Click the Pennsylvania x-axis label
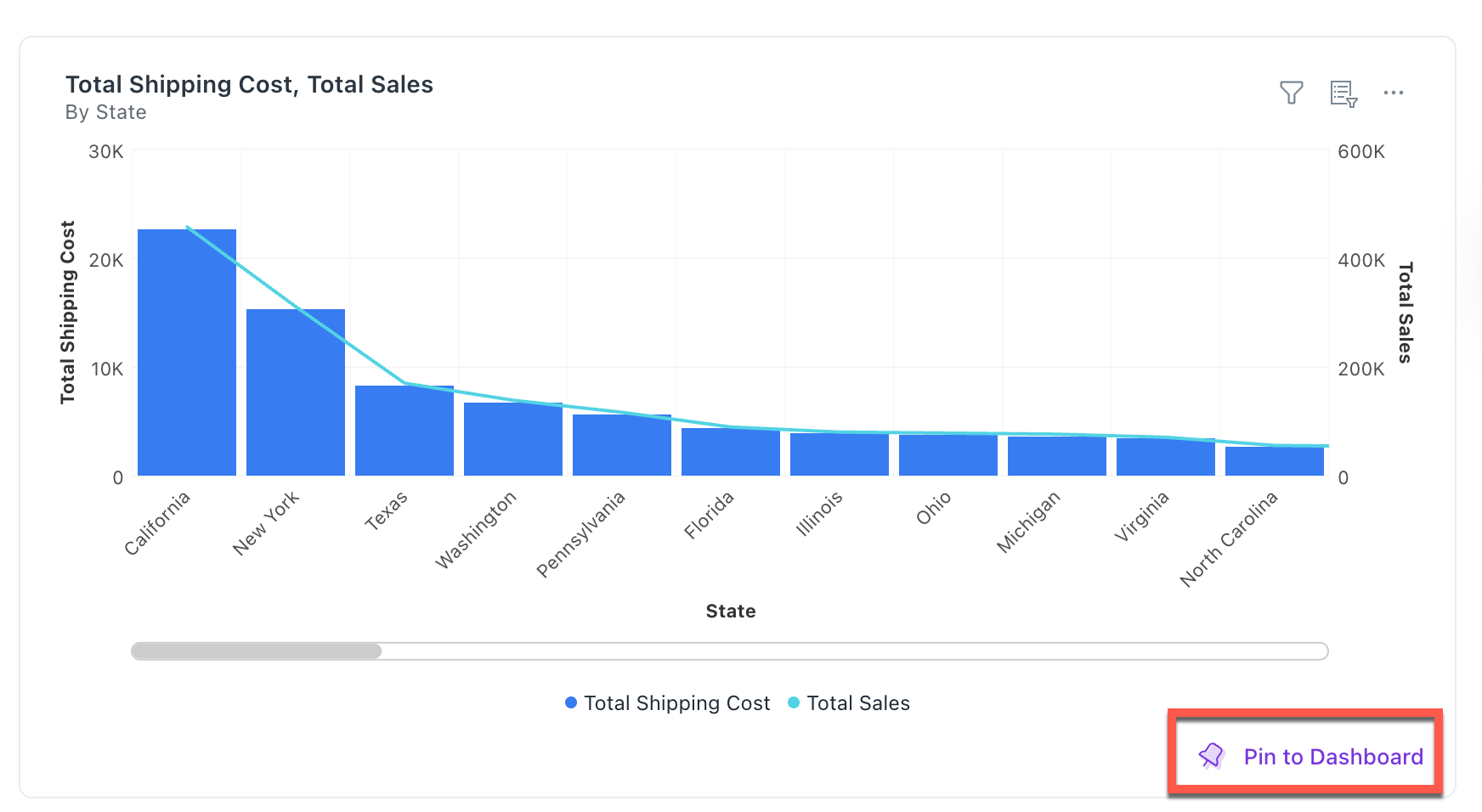The image size is (1482, 812). click(x=581, y=534)
